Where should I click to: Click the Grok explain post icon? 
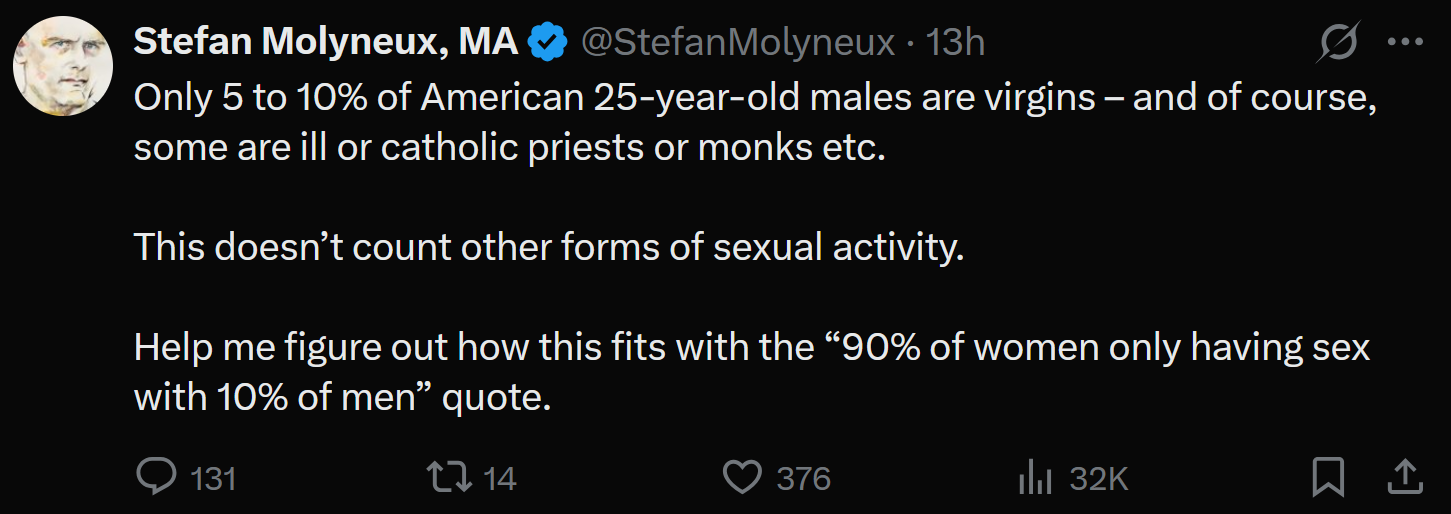(1337, 43)
